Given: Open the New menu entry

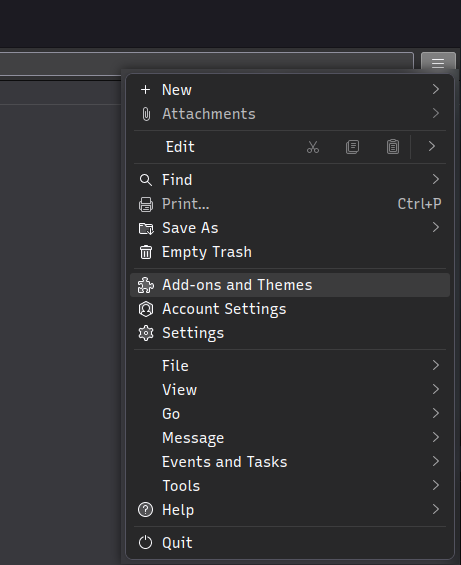Looking at the screenshot, I should tap(290, 90).
